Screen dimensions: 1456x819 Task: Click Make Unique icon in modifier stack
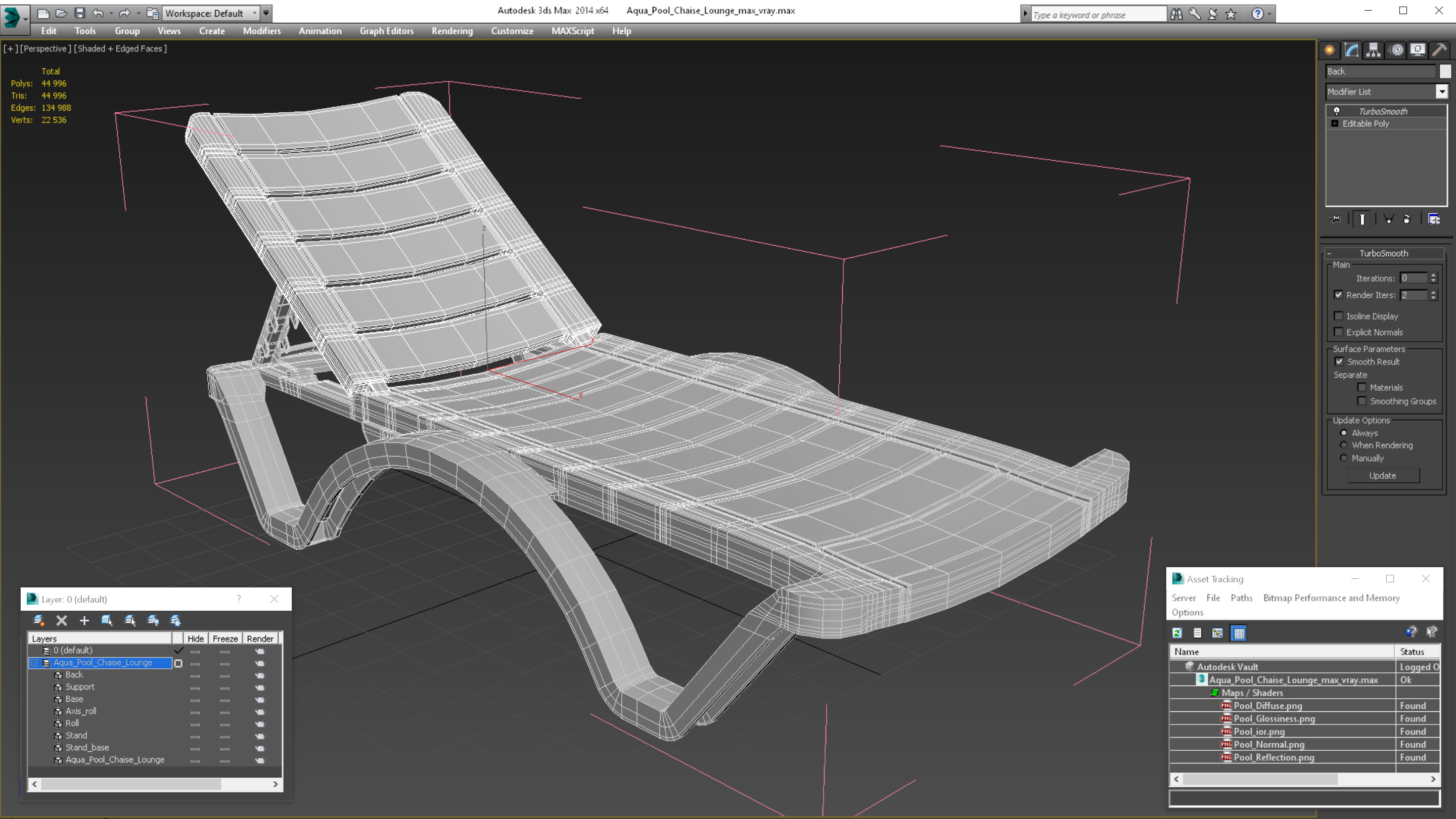tap(1388, 219)
